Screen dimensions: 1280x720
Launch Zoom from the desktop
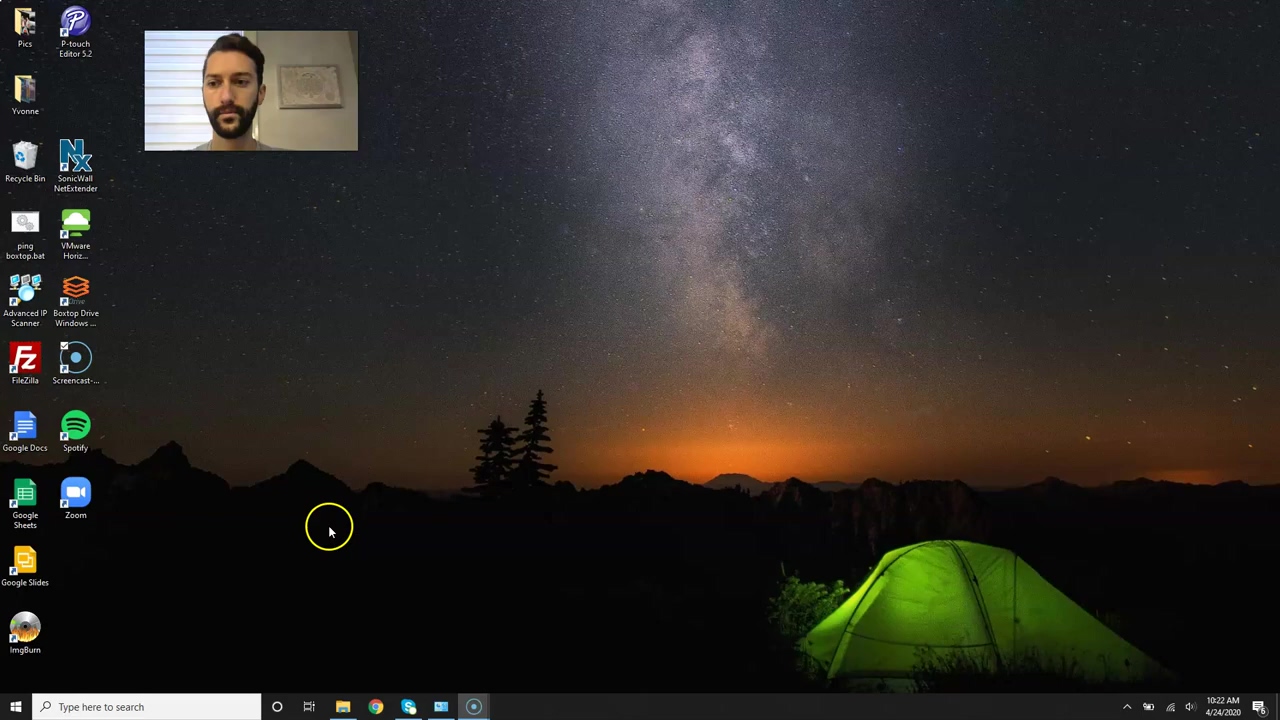pos(75,498)
